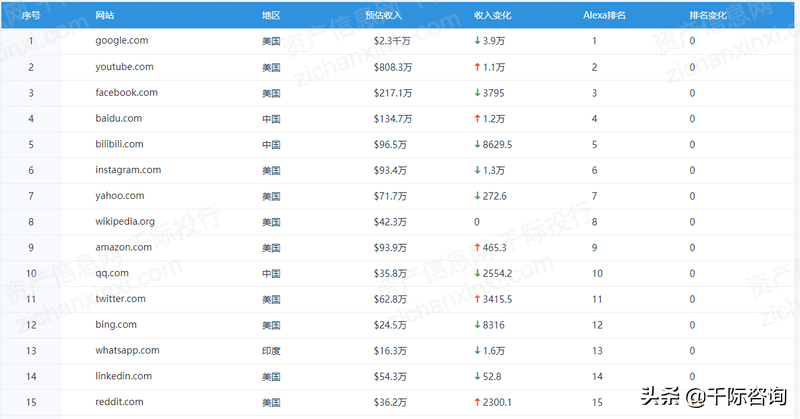The image size is (800, 419).
Task: Open the yahoo.com website entry
Action: click(x=119, y=195)
